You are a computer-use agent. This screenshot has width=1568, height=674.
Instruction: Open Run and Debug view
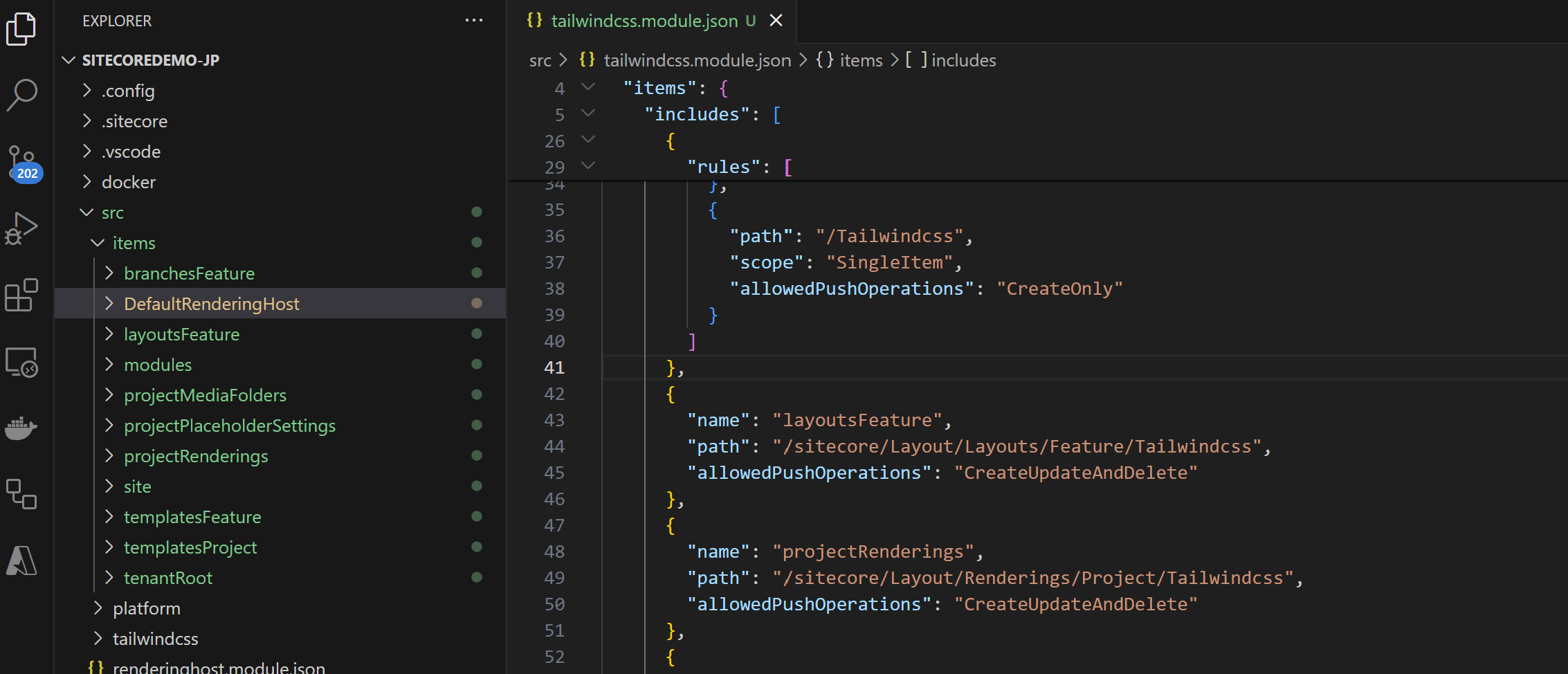coord(21,228)
